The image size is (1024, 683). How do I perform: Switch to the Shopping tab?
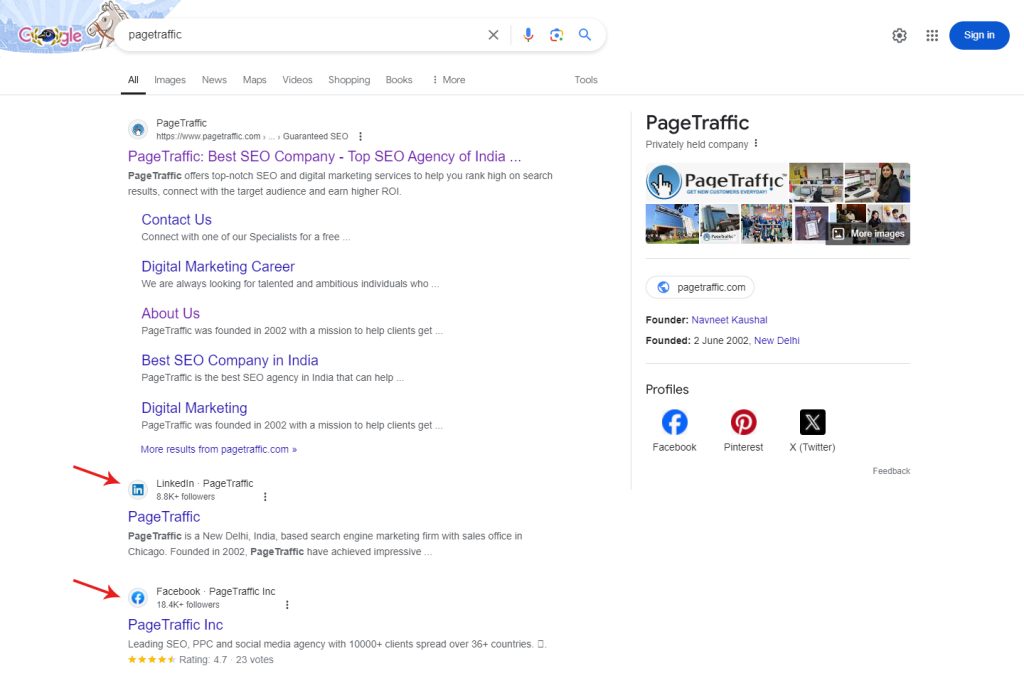tap(349, 80)
